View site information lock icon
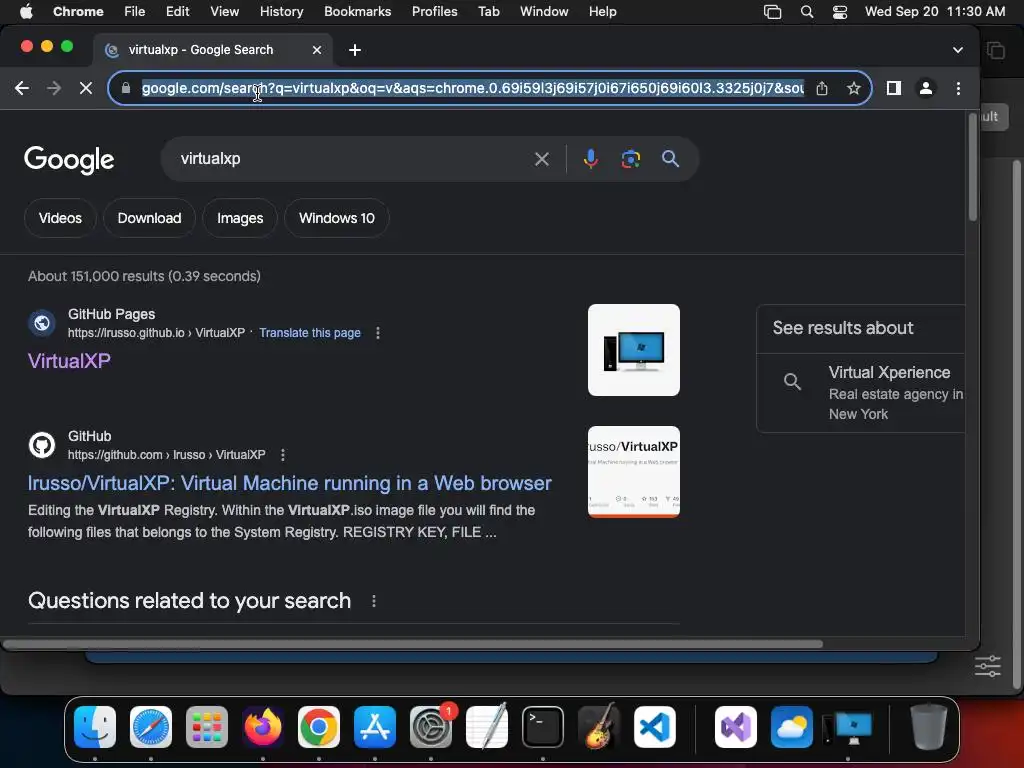The image size is (1024, 768). [126, 88]
